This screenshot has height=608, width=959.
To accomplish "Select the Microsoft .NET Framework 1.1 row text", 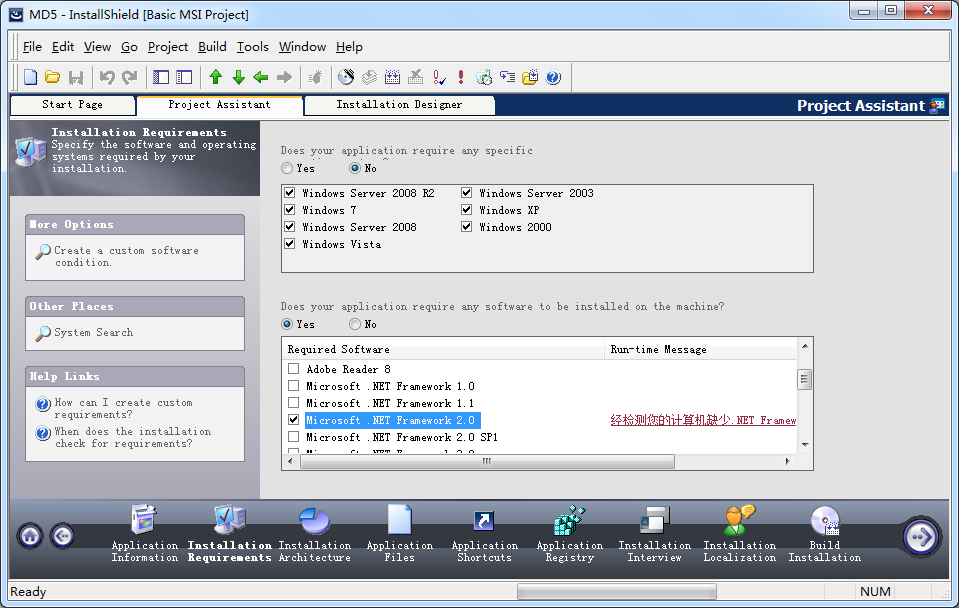I will [x=390, y=403].
